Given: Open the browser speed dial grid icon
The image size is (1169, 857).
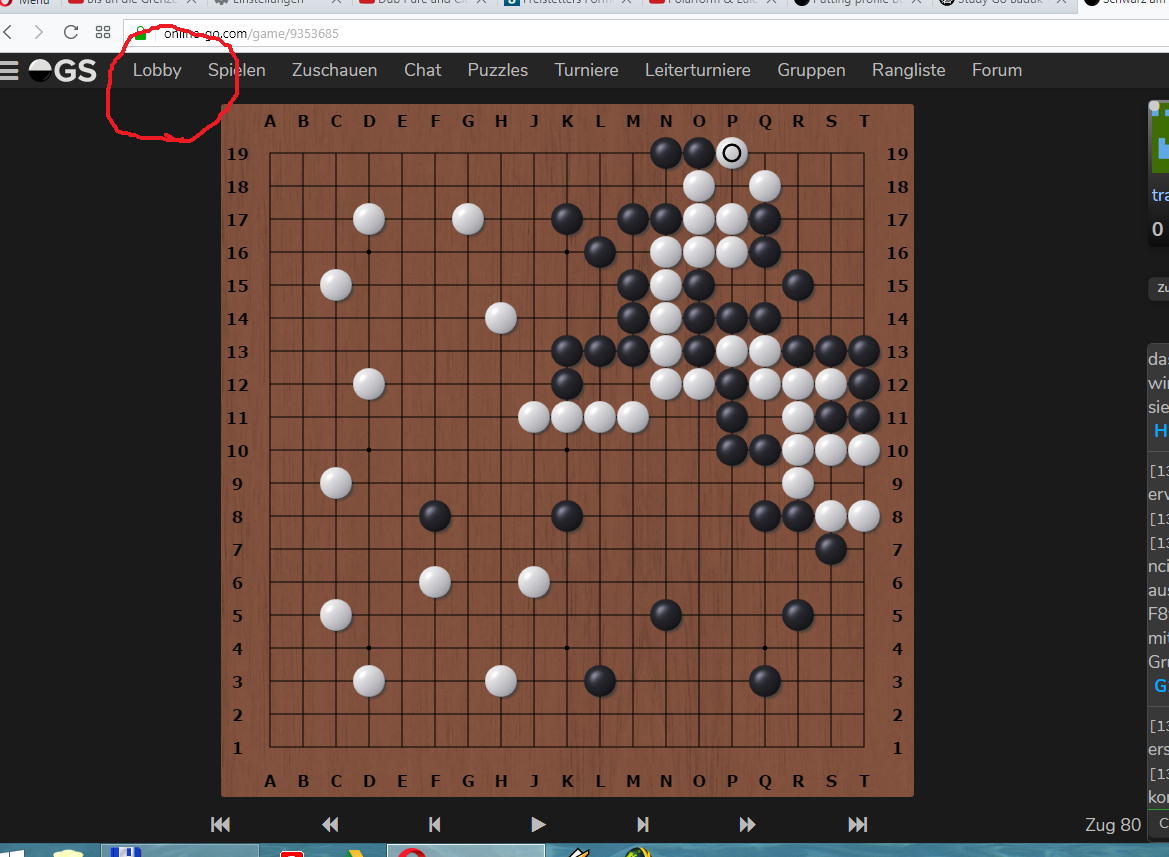Looking at the screenshot, I should tap(103, 32).
